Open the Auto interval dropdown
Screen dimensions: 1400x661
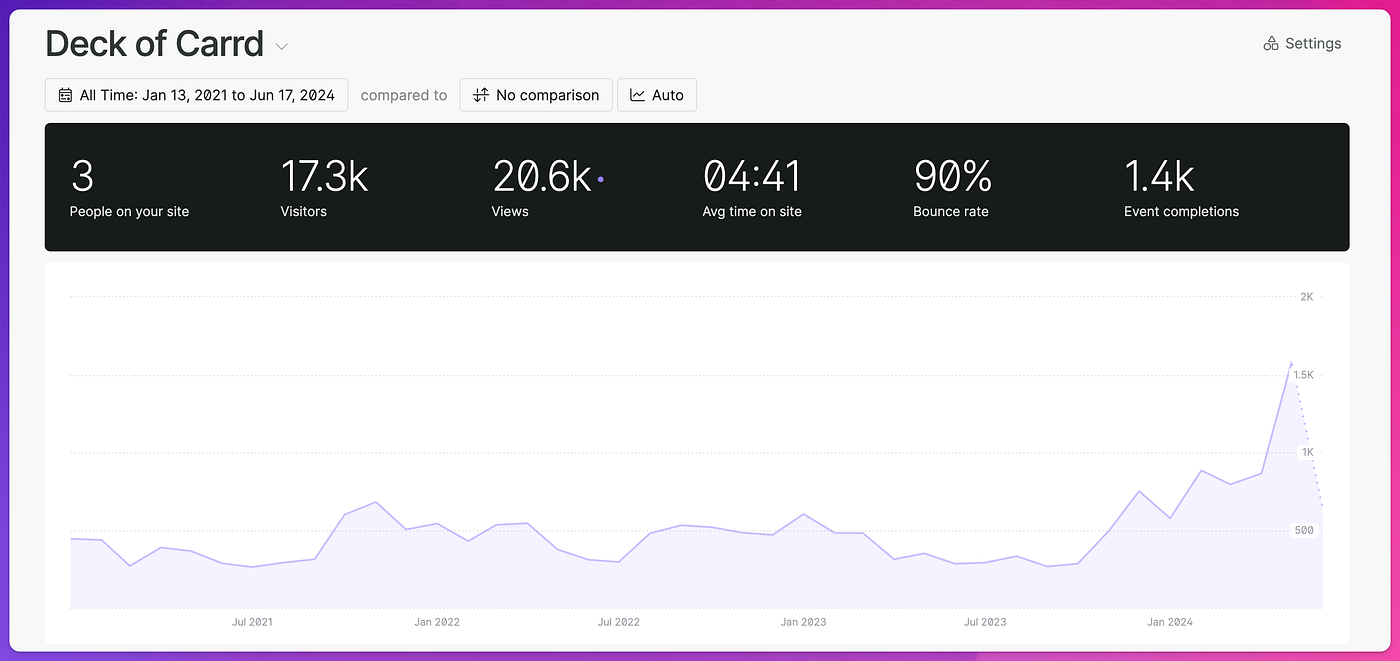tap(657, 95)
